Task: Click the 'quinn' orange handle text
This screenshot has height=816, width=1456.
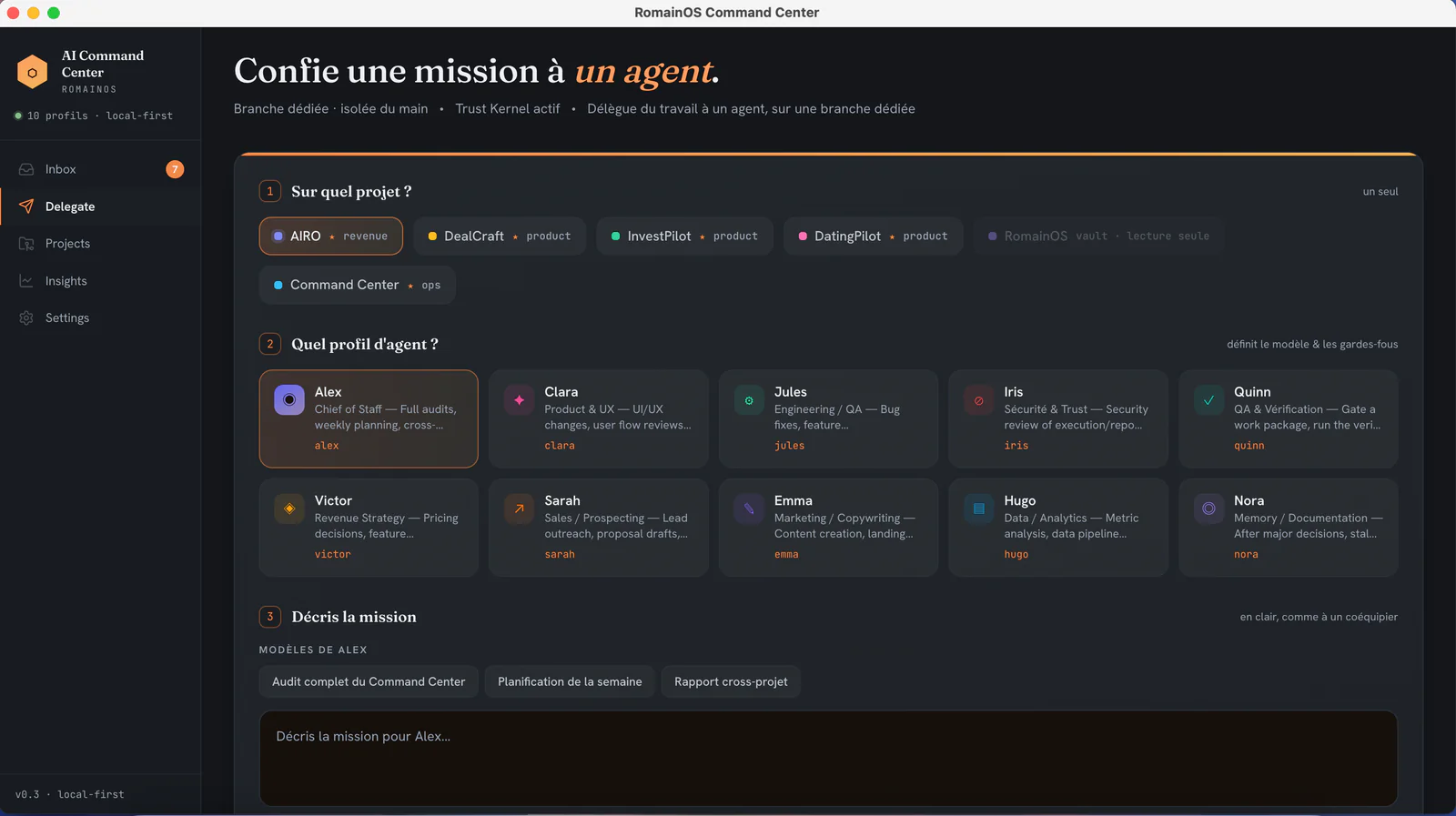Action: point(1249,445)
